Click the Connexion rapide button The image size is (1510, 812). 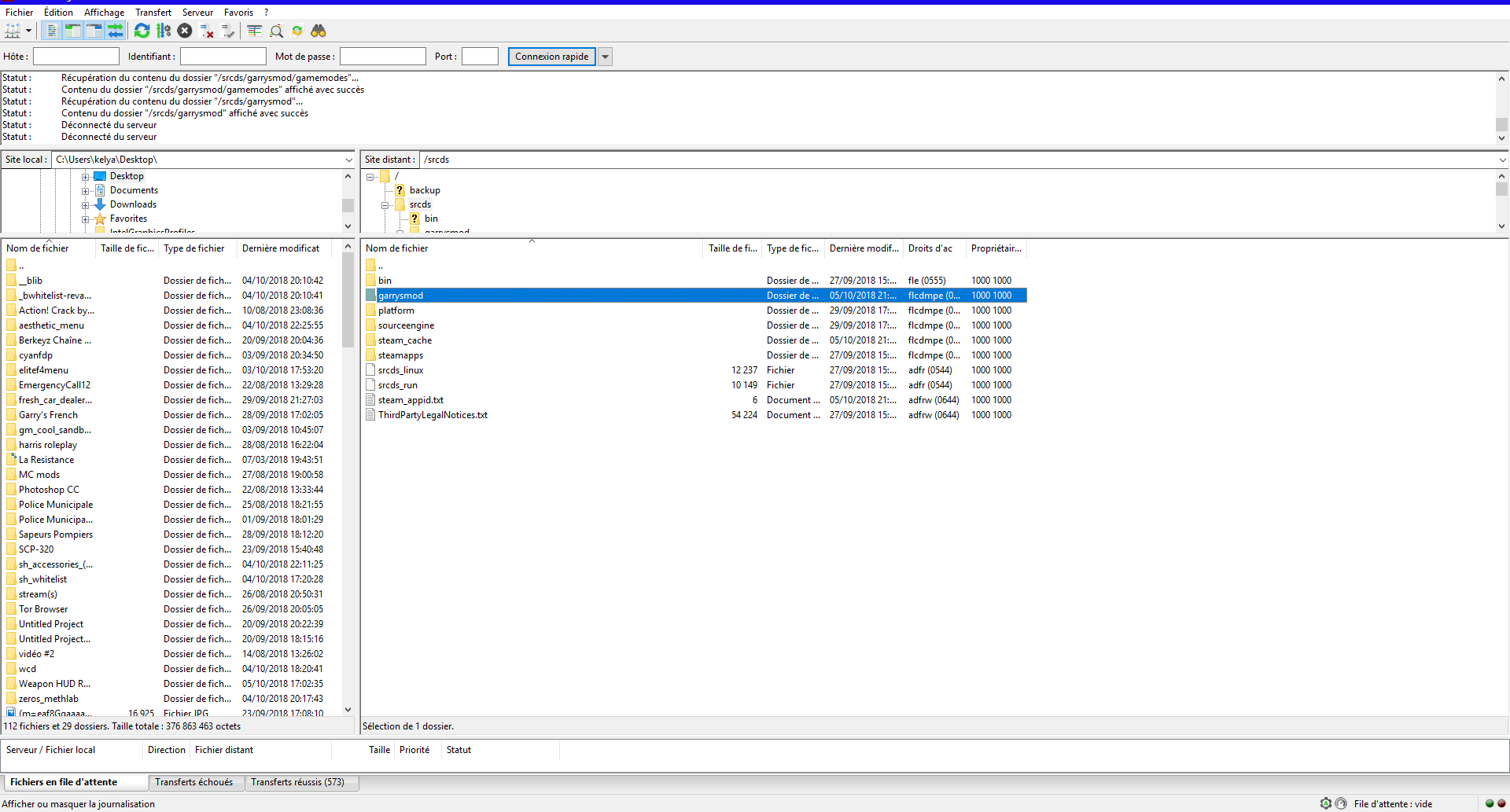552,57
